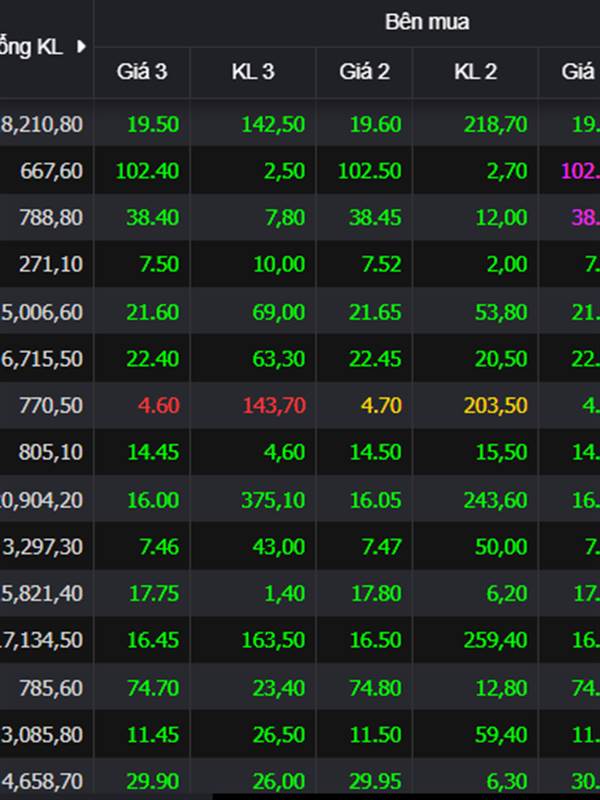
Task: Click the 29.90 price in the bottom row
Action: [x=154, y=781]
